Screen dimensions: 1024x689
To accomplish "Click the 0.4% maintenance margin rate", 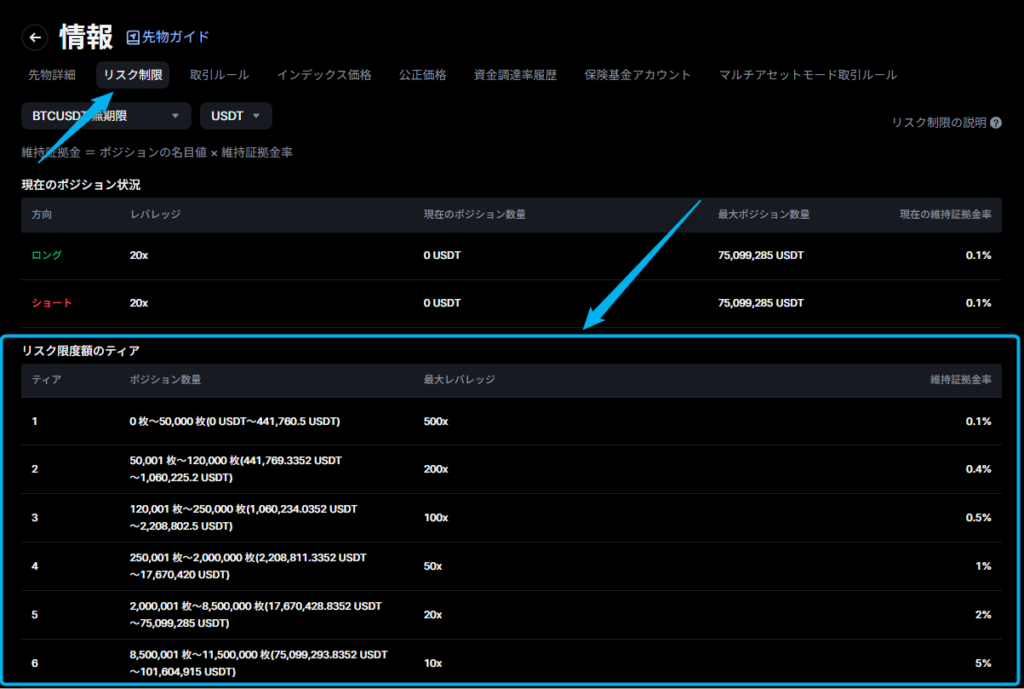I will pyautogui.click(x=978, y=469).
